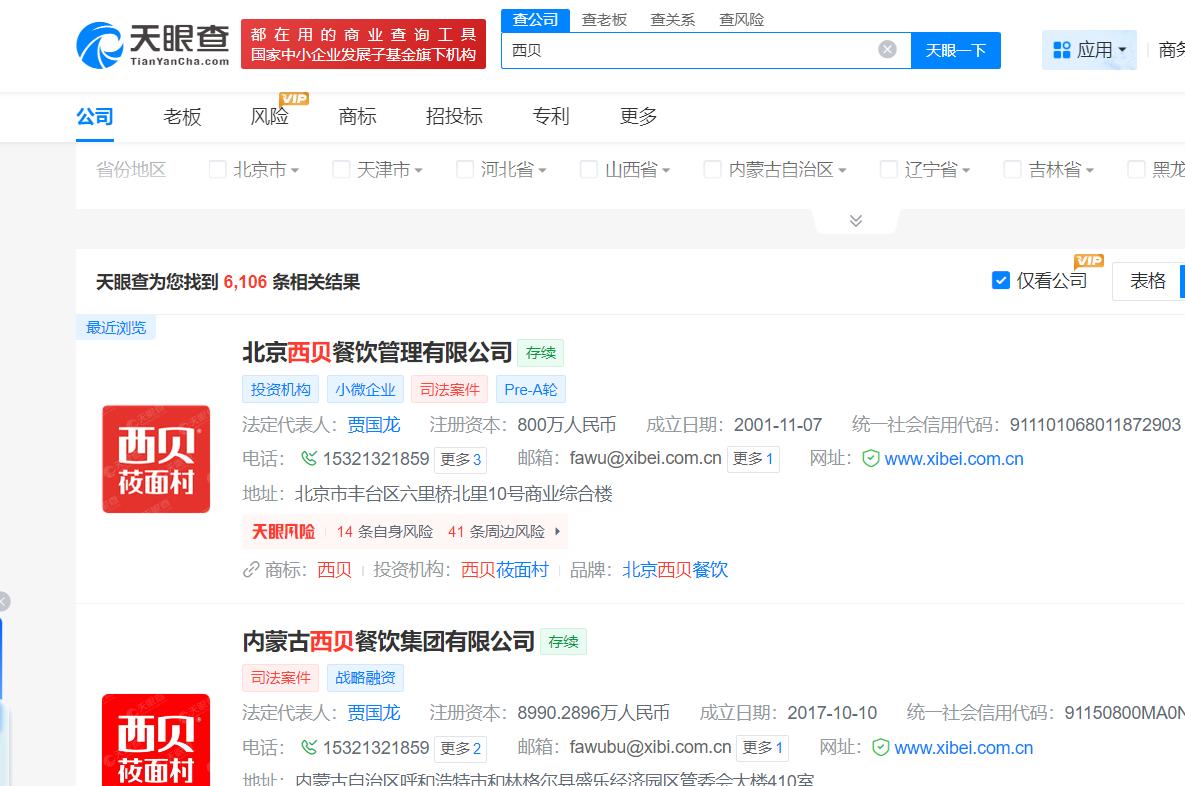The width and height of the screenshot is (1185, 786).
Task: Click the 内蒙古西贝 company logo
Action: 156,740
